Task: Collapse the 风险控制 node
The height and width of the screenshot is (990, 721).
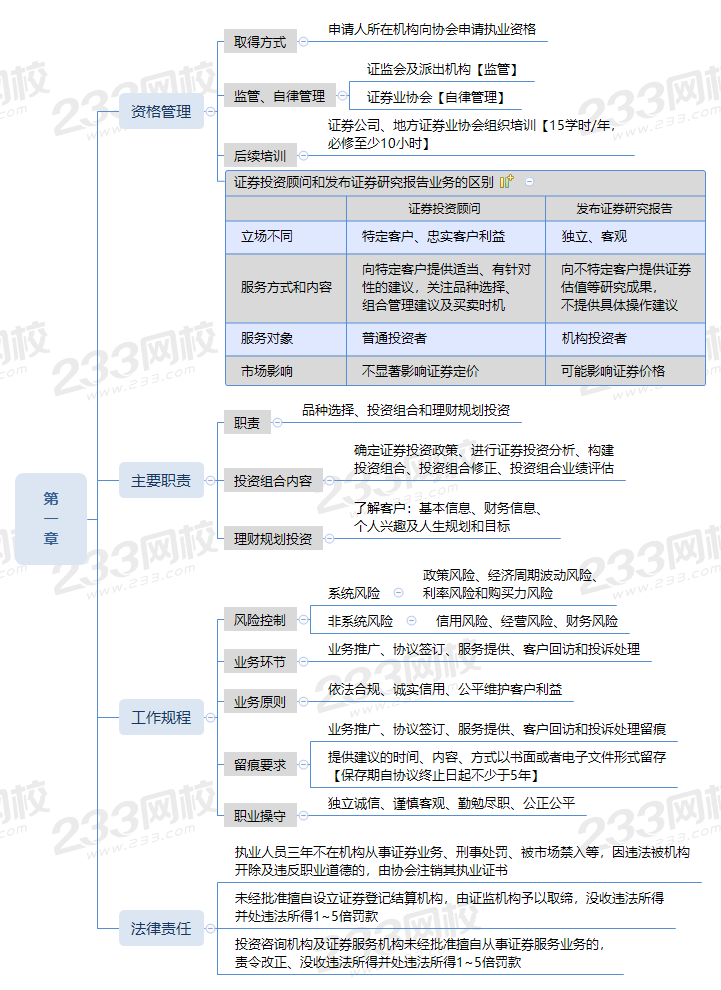Action: [304, 620]
